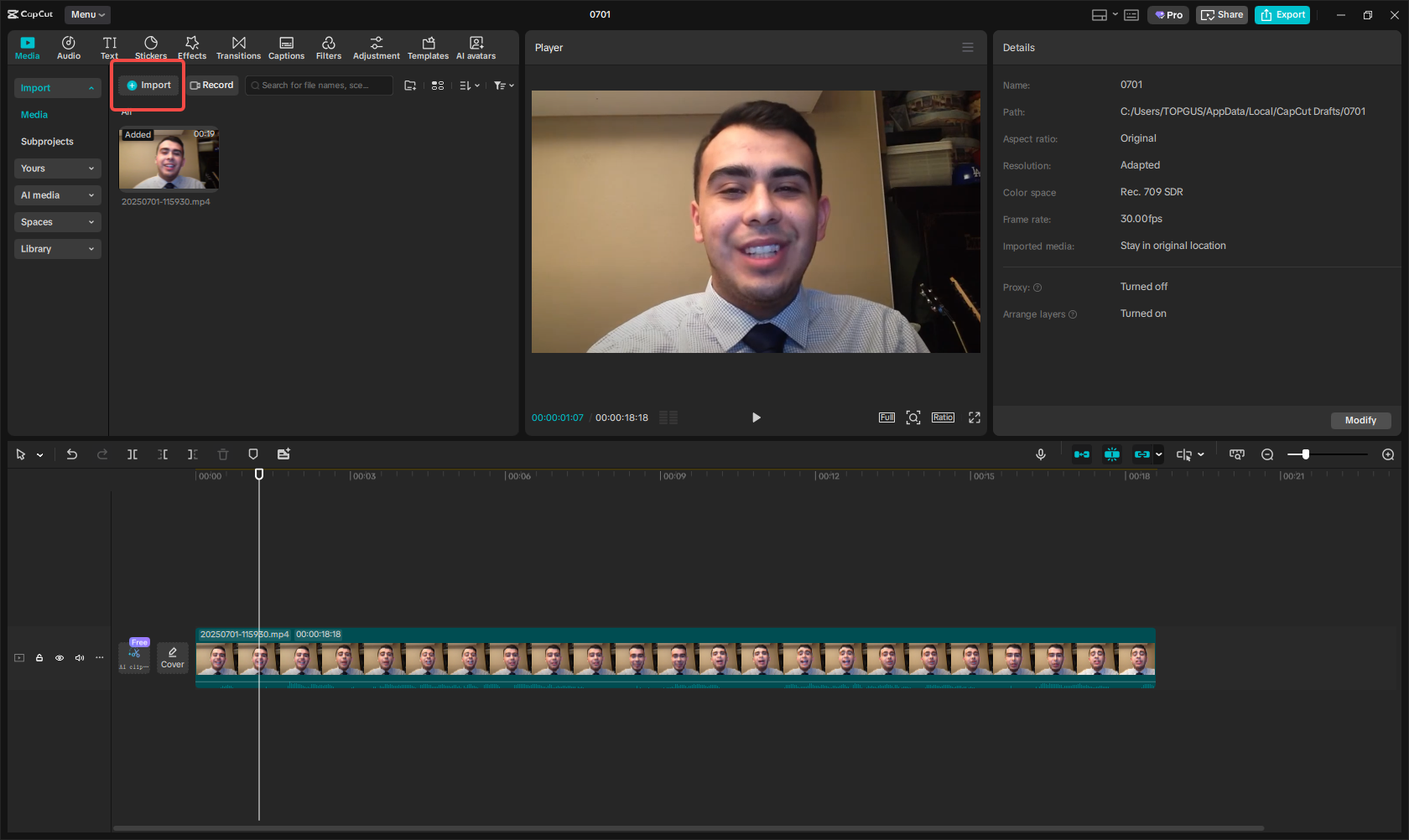Image resolution: width=1409 pixels, height=840 pixels.
Task: Open the Spaces dropdown
Action: (57, 221)
